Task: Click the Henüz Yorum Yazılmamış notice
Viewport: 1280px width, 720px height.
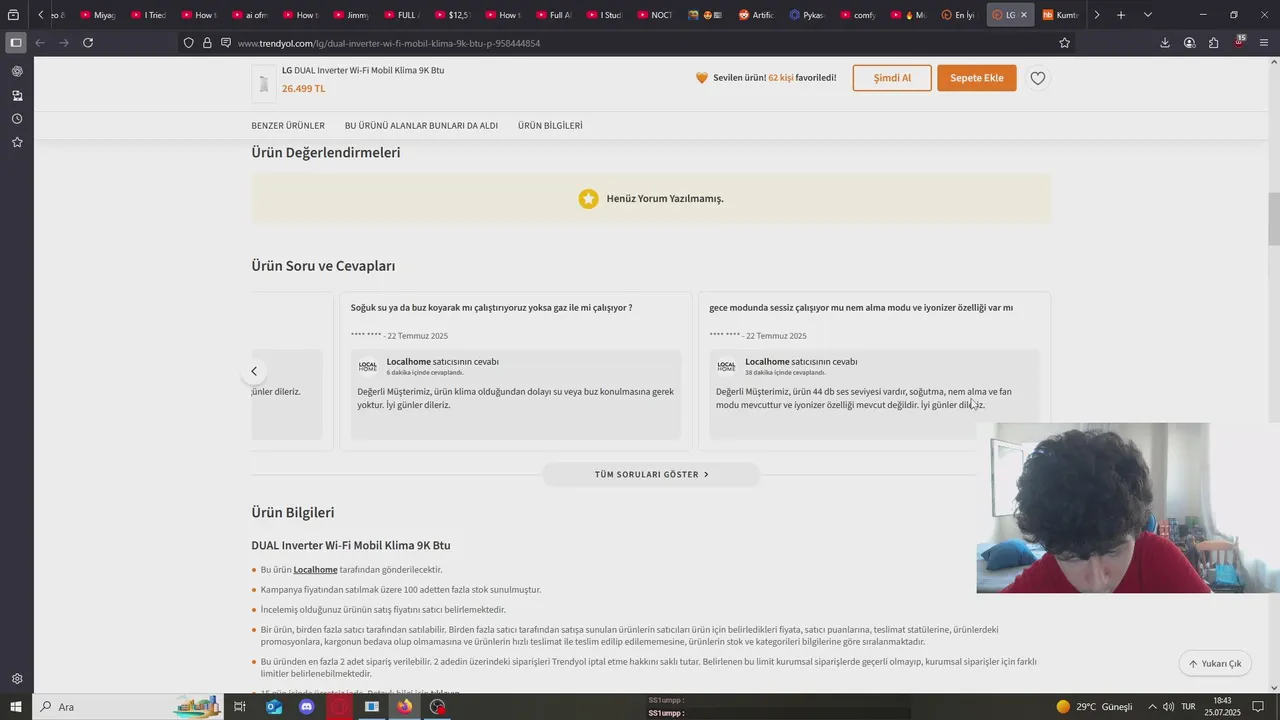Action: coord(651,198)
